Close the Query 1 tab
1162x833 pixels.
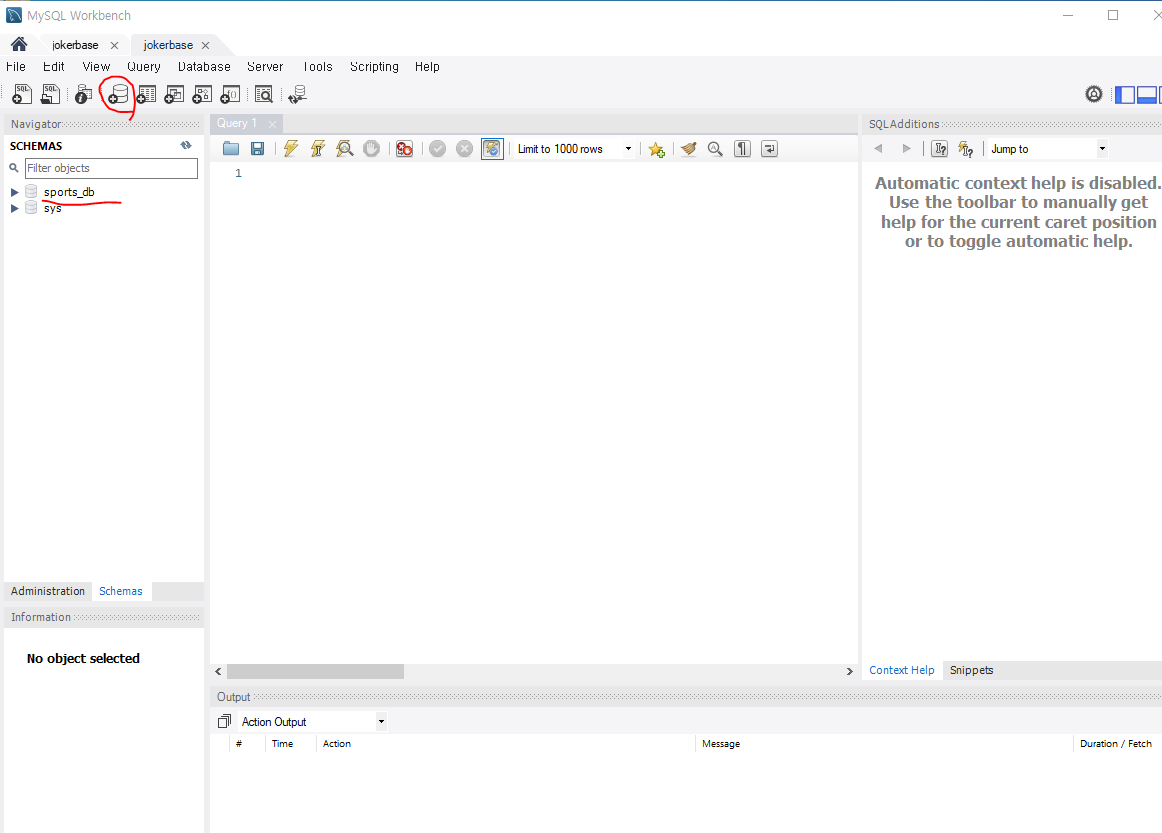(272, 124)
